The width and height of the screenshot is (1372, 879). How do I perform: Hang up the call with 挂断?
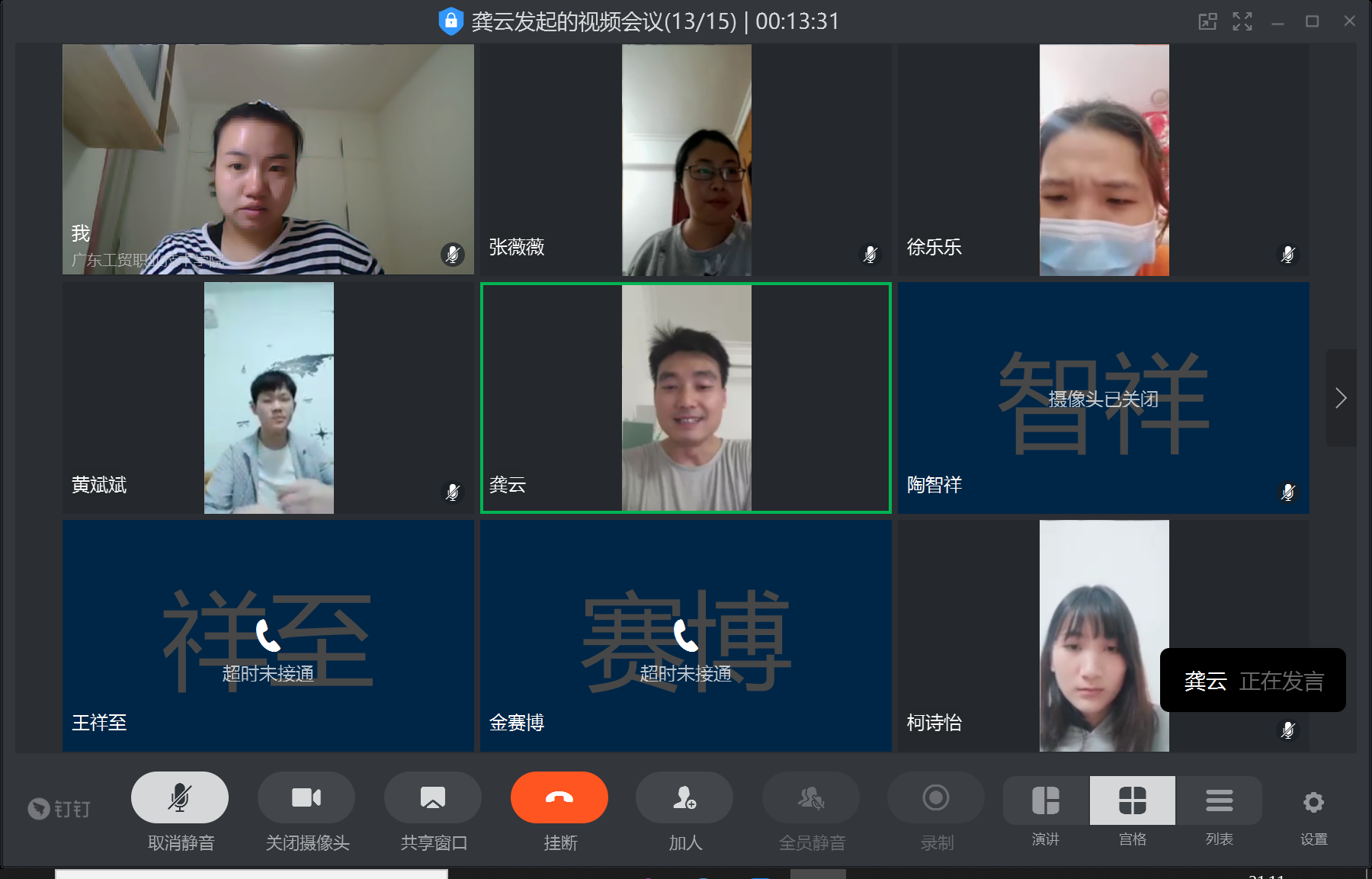click(x=559, y=797)
